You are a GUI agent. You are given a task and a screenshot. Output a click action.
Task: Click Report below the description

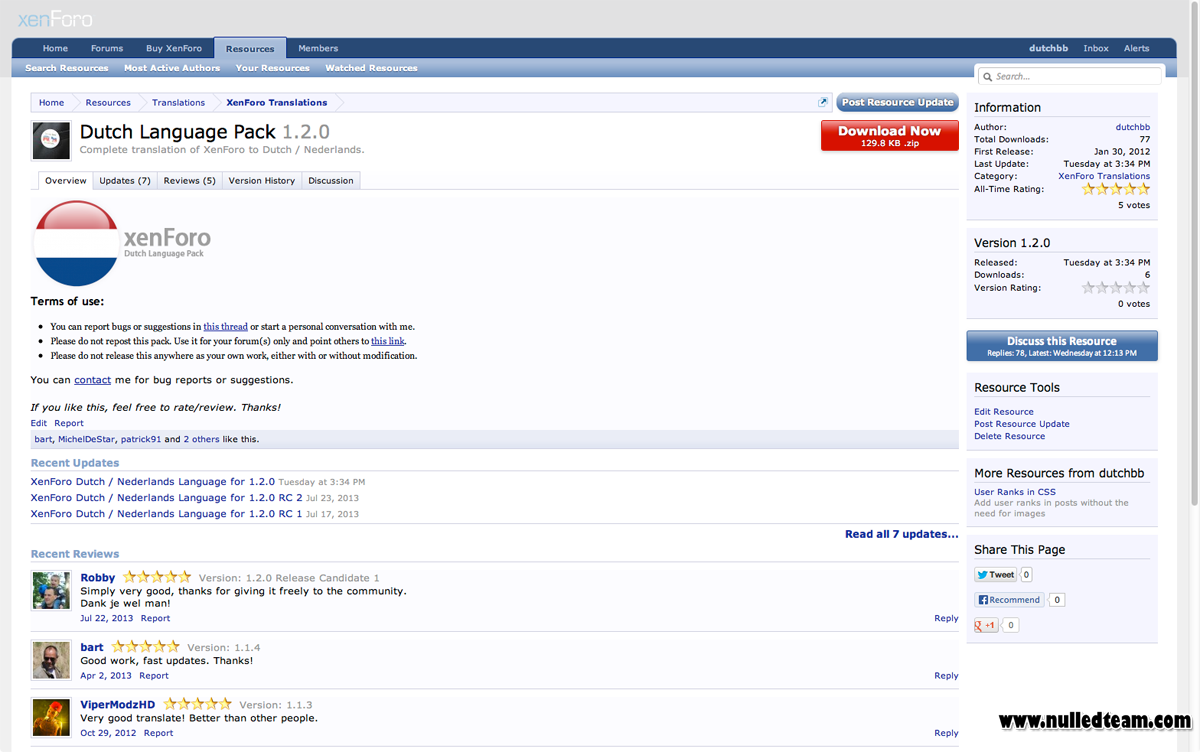(x=69, y=423)
